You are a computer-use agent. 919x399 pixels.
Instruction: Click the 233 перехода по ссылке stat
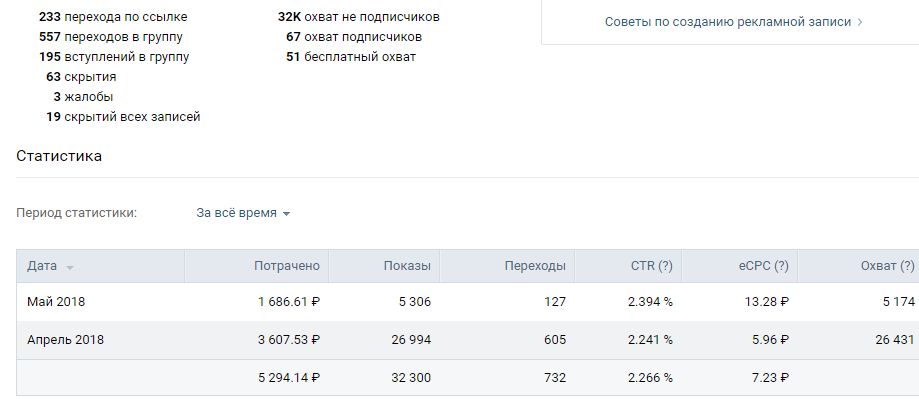pyautogui.click(x=113, y=17)
